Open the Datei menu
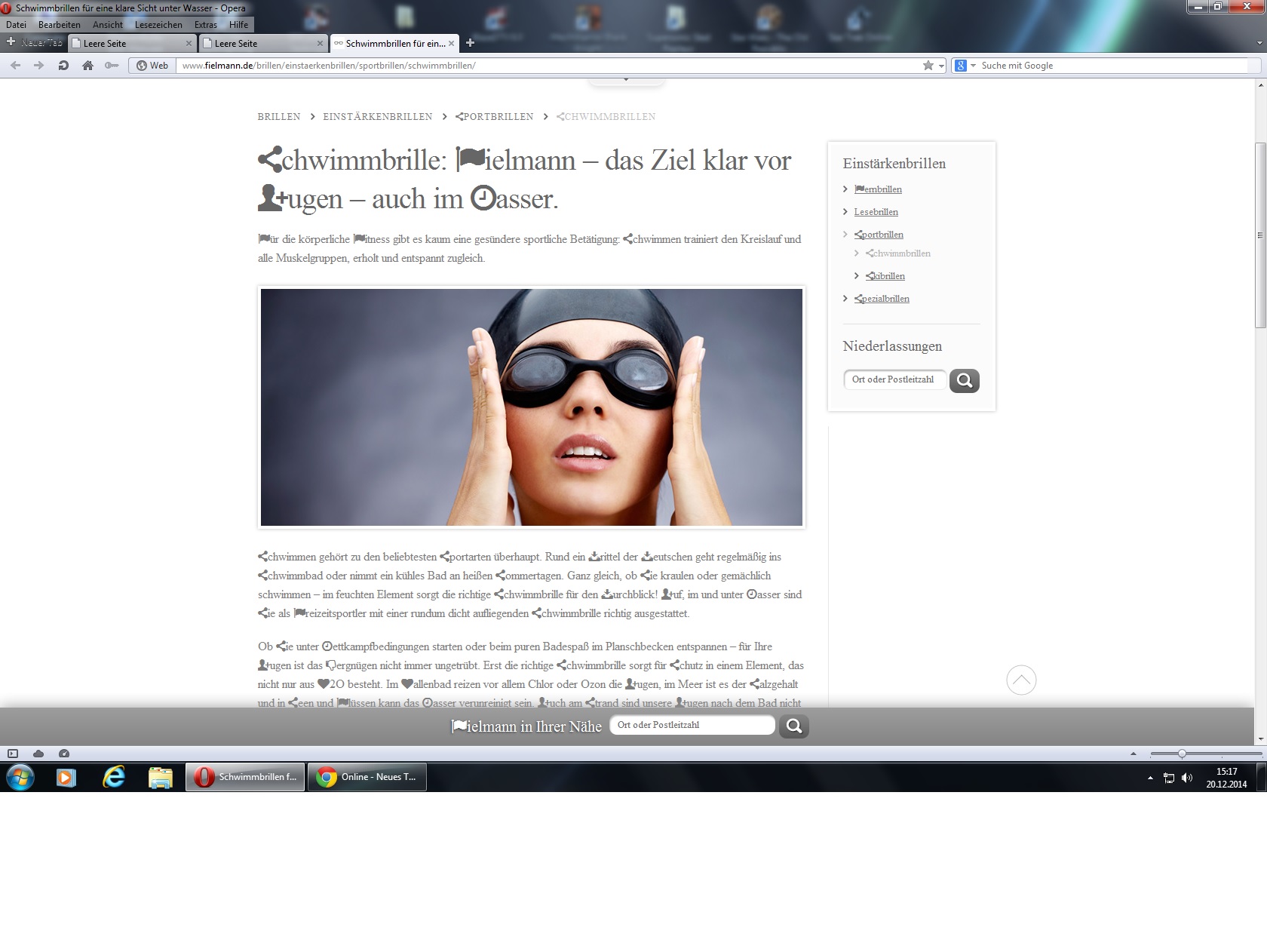This screenshot has width=1267, height=952. pyautogui.click(x=16, y=25)
